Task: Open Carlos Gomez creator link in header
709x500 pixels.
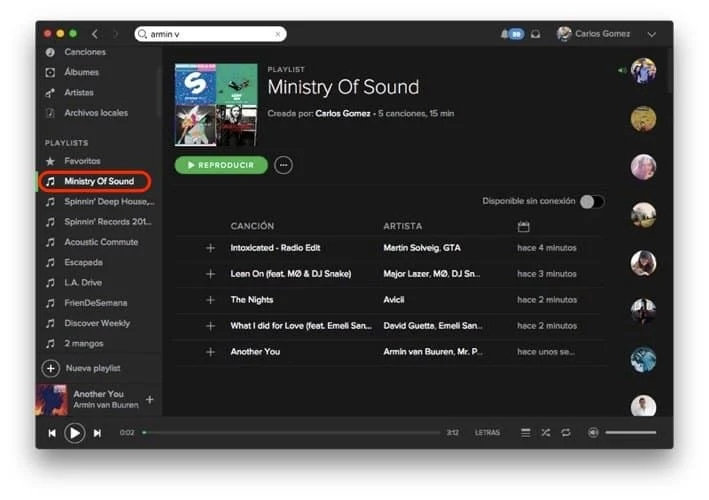Action: click(x=343, y=113)
